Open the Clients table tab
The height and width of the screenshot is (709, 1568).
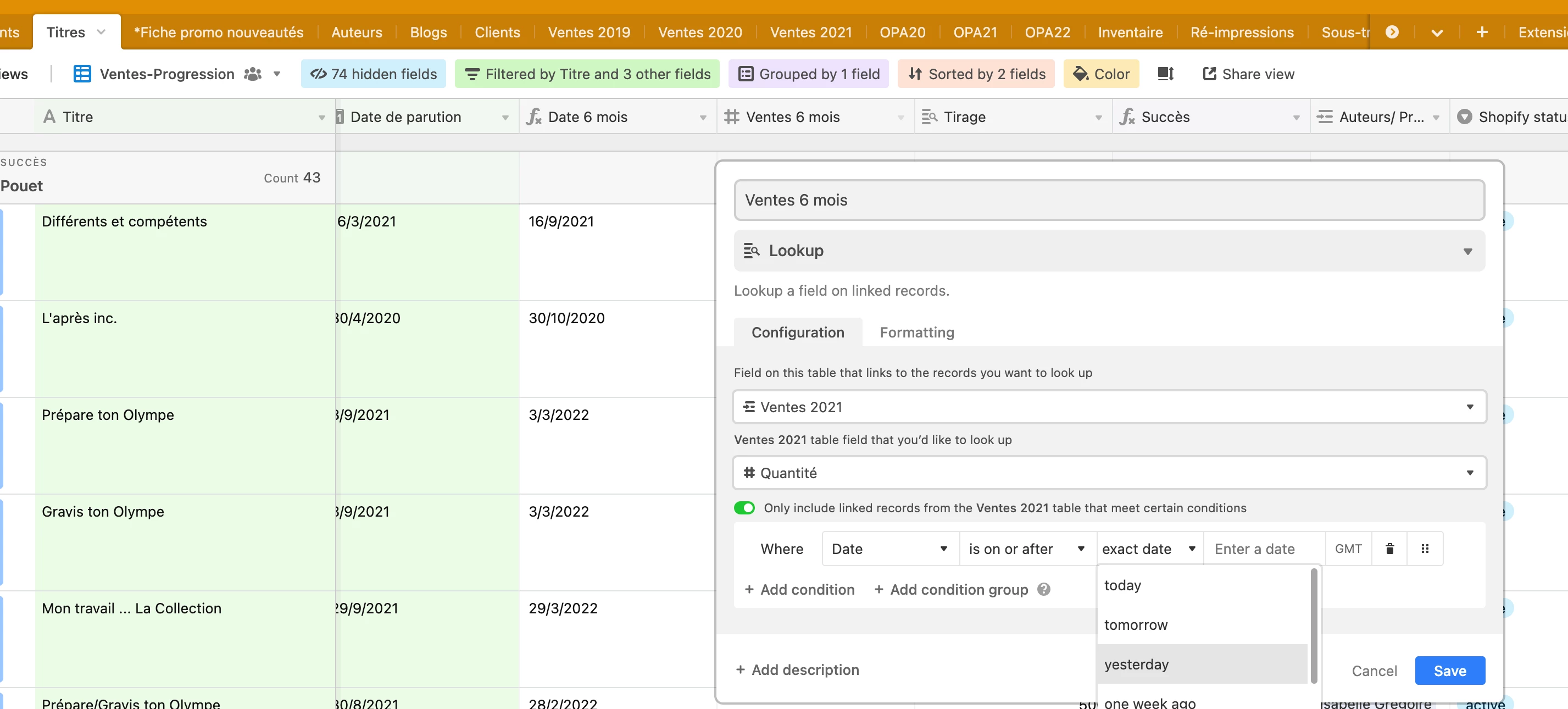[497, 32]
